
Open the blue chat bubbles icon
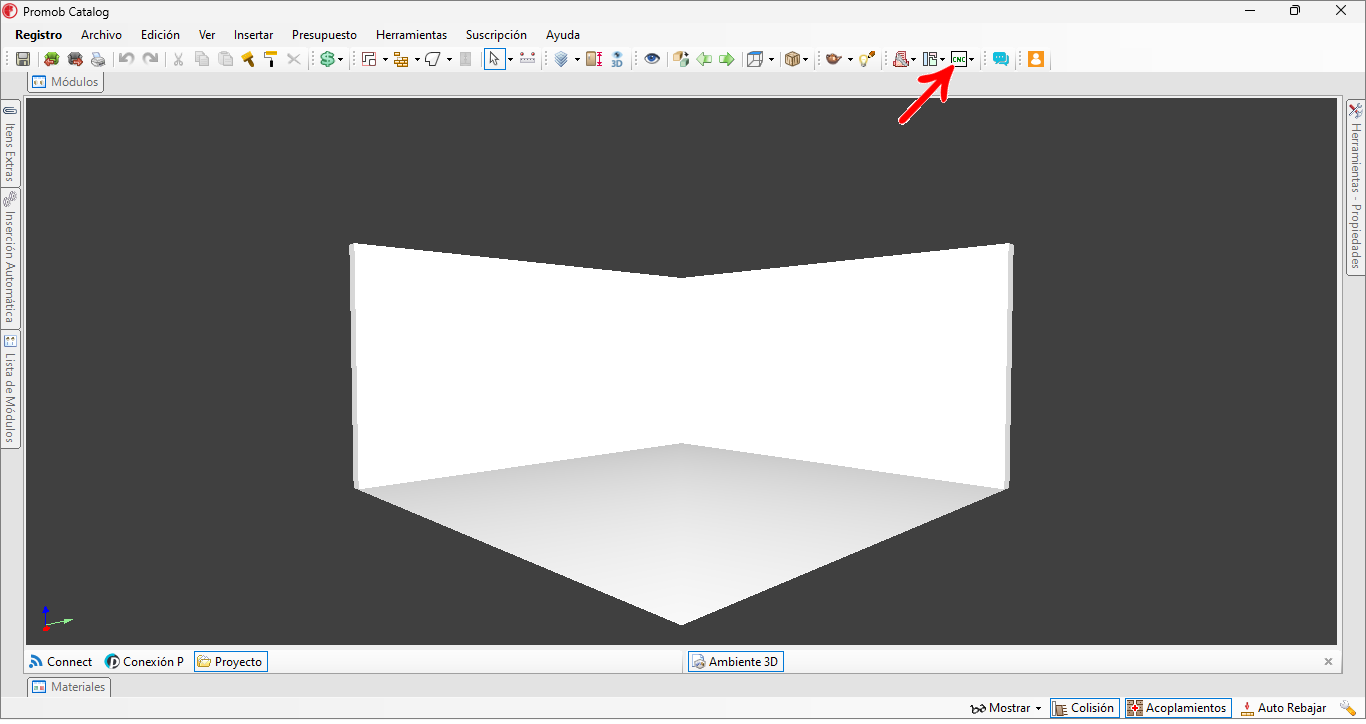[1000, 59]
